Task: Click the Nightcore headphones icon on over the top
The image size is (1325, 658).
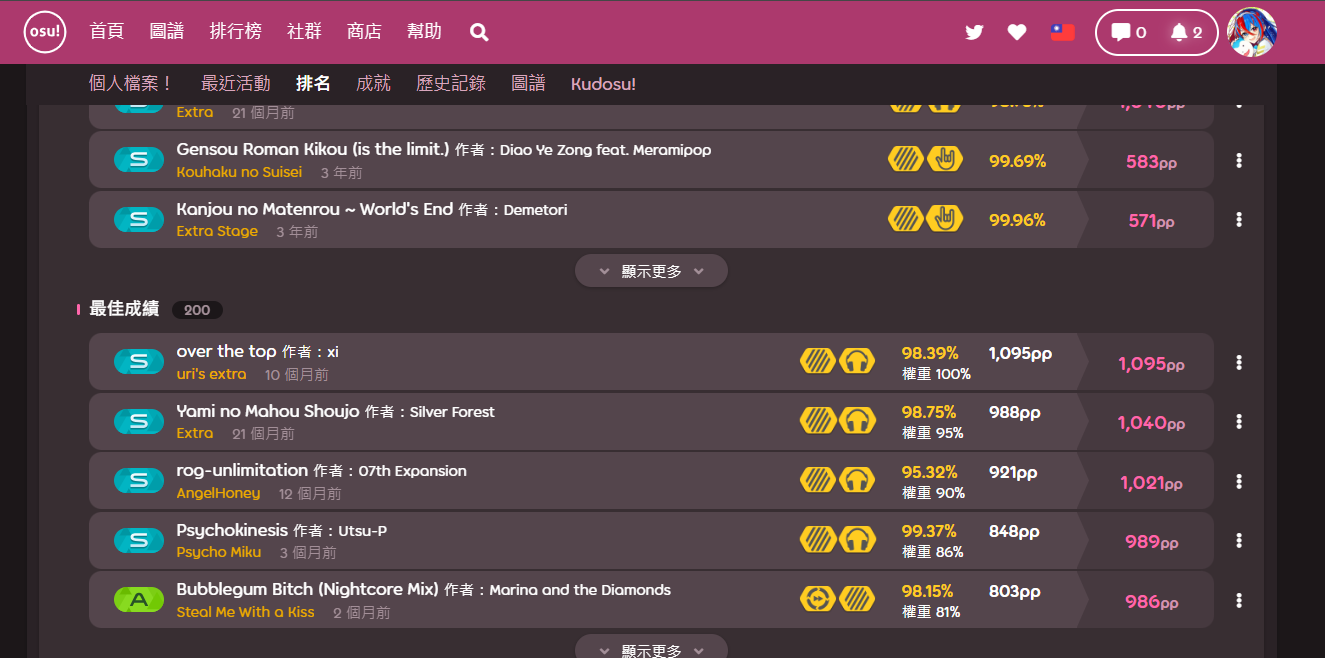Action: 857,361
